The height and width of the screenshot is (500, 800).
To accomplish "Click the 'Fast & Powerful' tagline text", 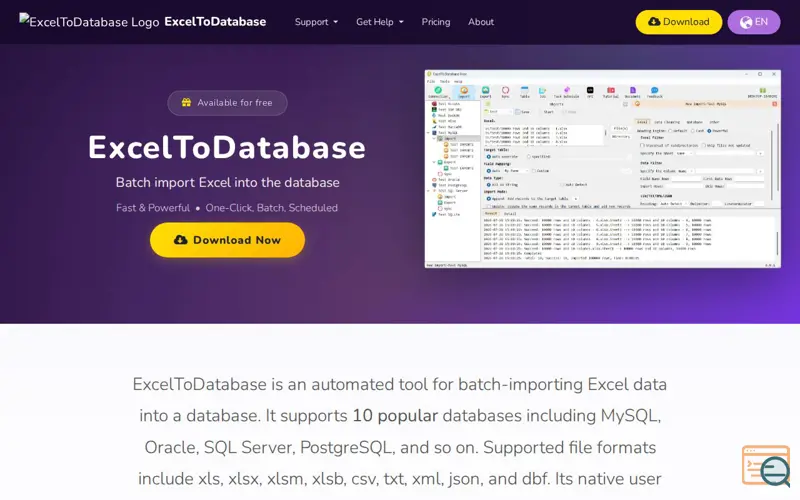I will pyautogui.click(x=153, y=208).
